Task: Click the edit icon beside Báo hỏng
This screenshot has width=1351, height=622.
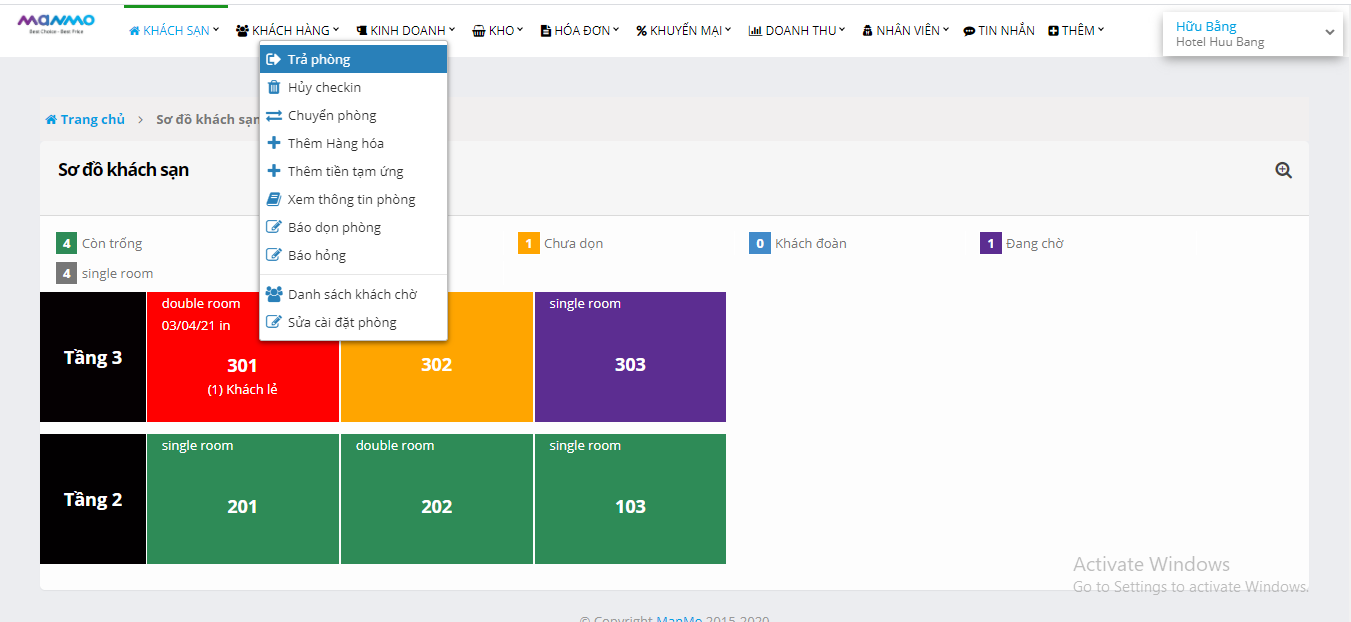Action: (274, 255)
